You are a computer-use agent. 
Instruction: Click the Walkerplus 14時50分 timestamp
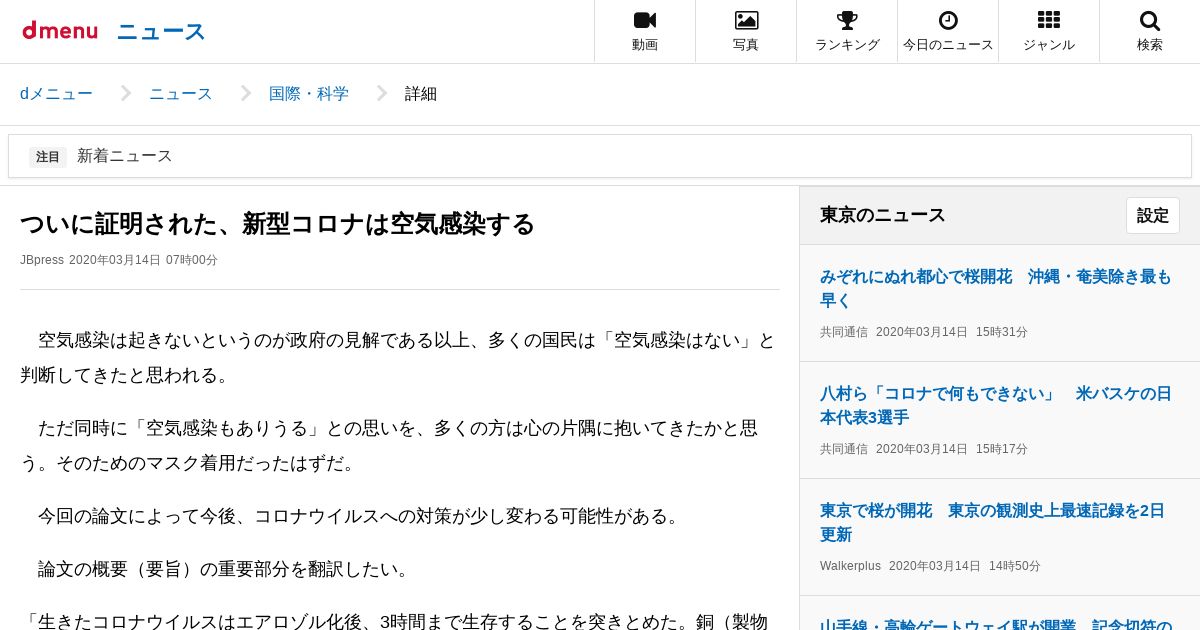point(930,566)
